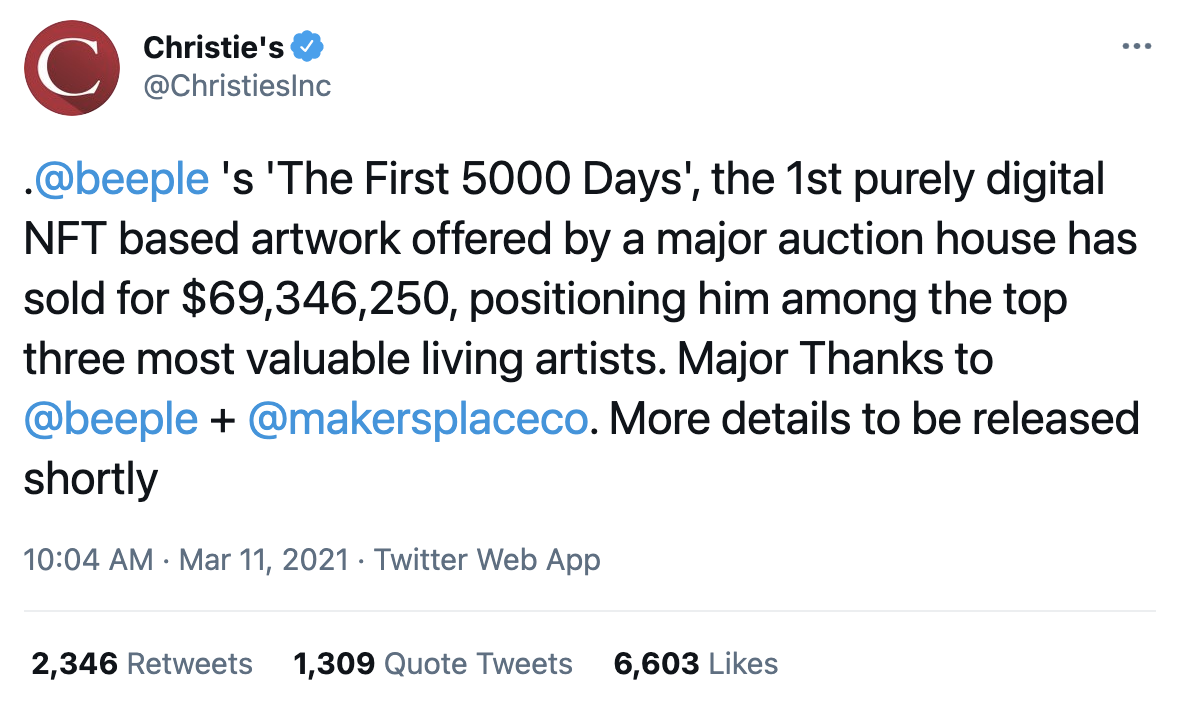Open the Christie's display name profile link
Screen dimensions: 1182x708
pyautogui.click(x=213, y=47)
